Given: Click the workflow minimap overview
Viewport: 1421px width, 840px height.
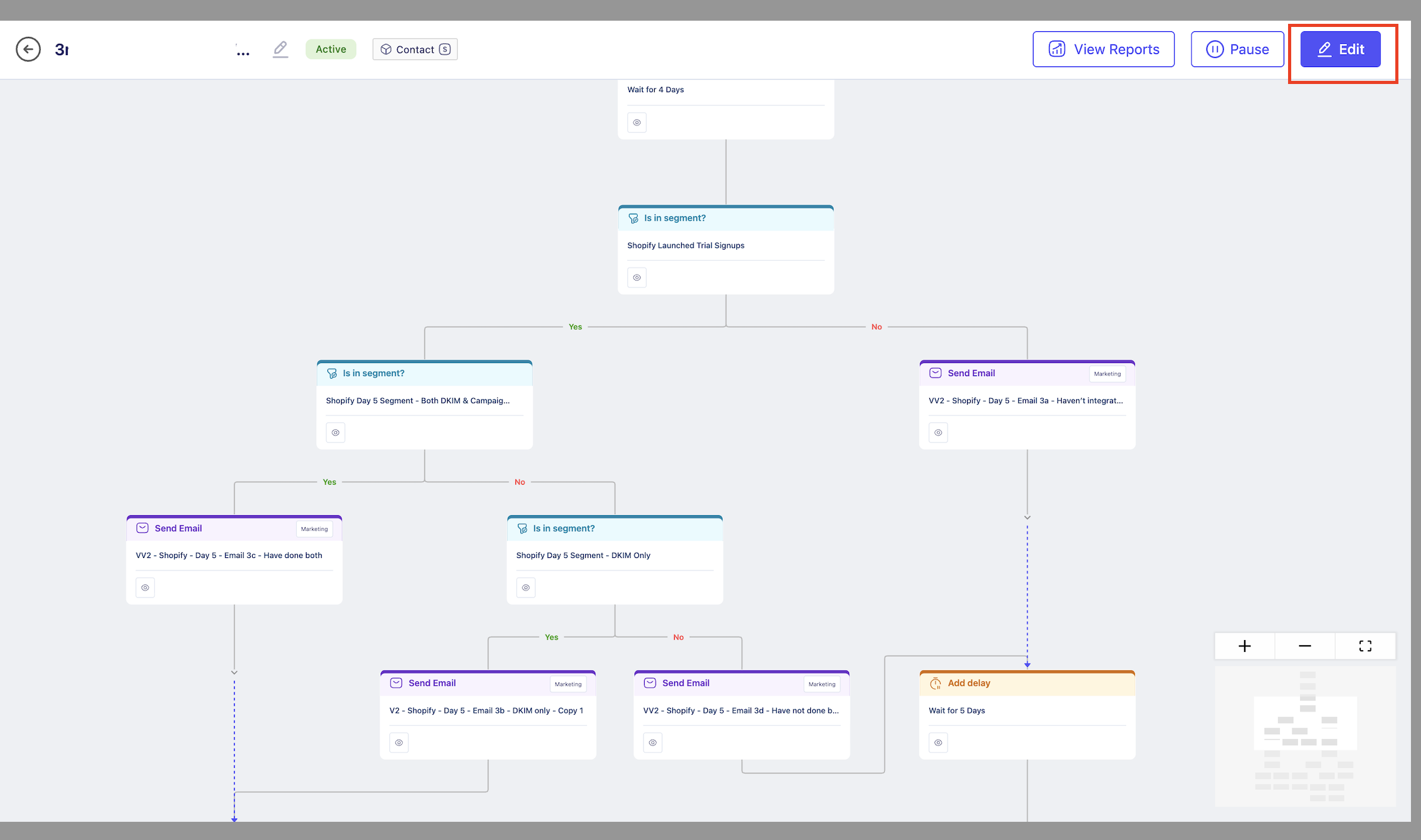Looking at the screenshot, I should point(1305,737).
